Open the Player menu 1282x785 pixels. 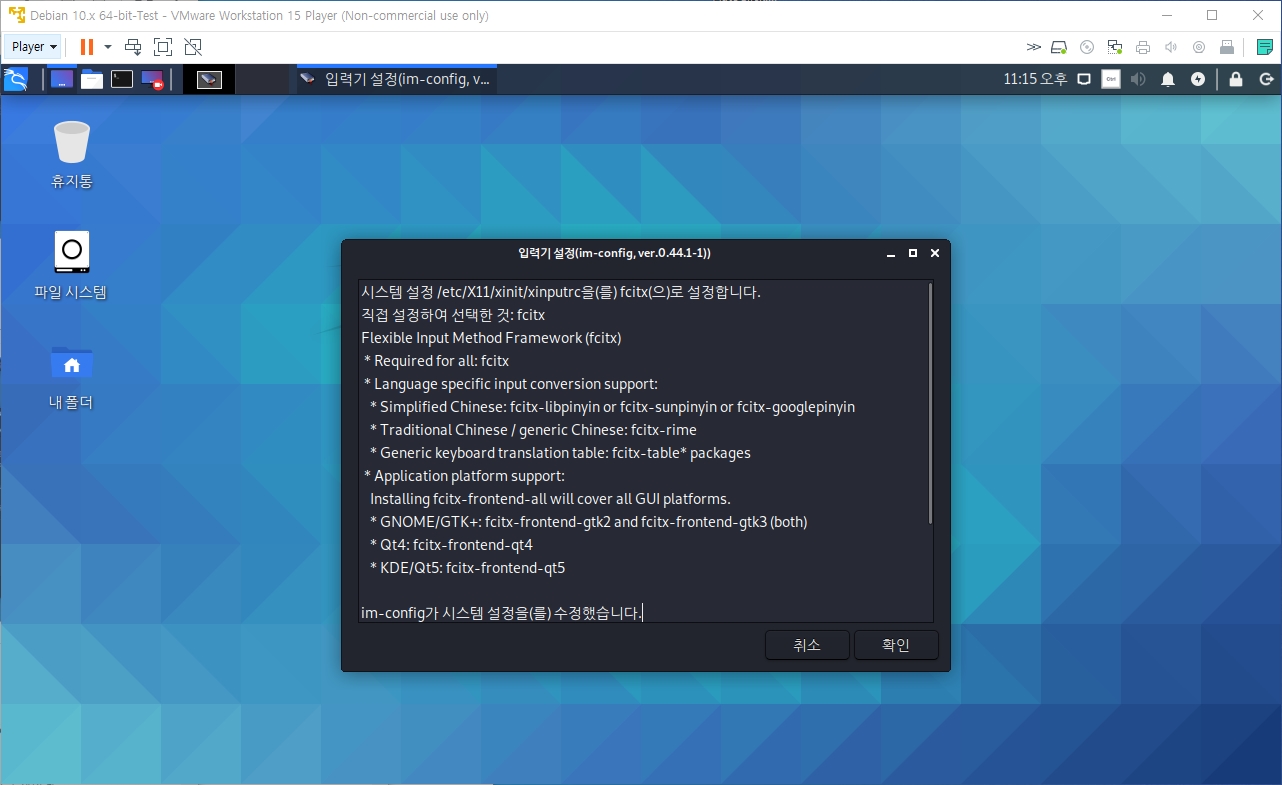(x=33, y=46)
